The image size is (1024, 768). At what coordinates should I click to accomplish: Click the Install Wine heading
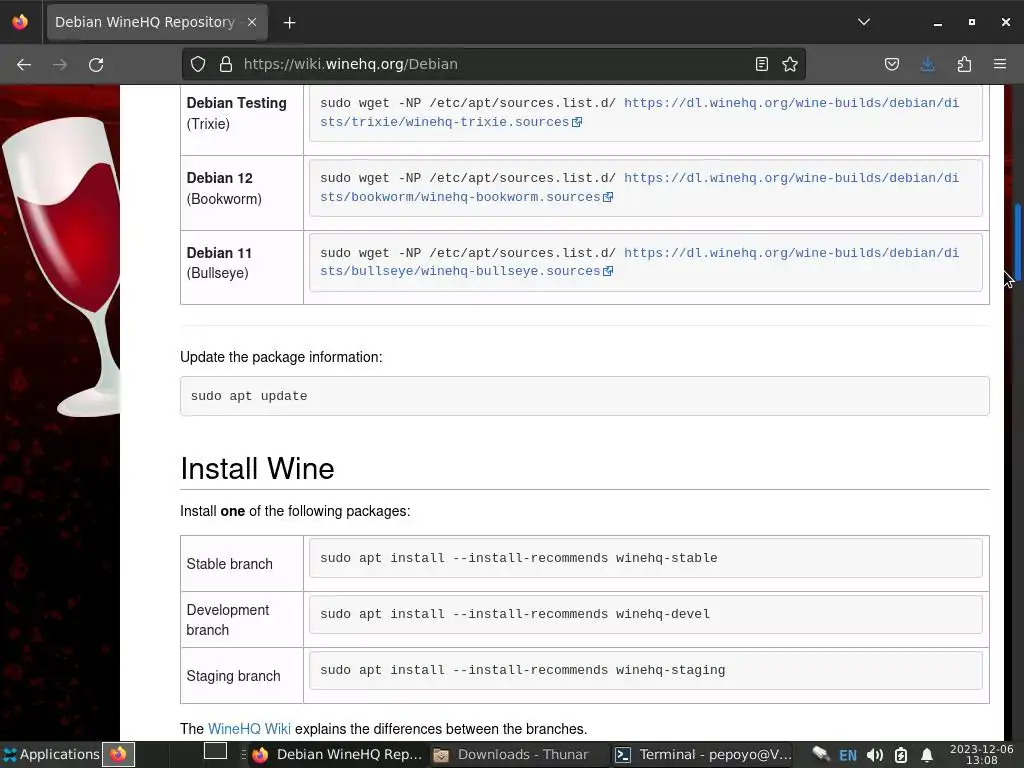coord(257,468)
